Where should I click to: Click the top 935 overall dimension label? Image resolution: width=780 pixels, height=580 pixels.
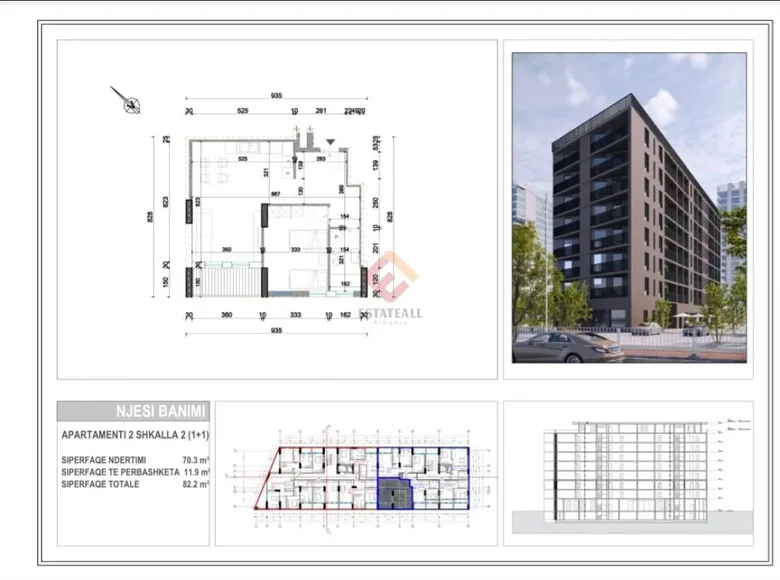point(276,96)
